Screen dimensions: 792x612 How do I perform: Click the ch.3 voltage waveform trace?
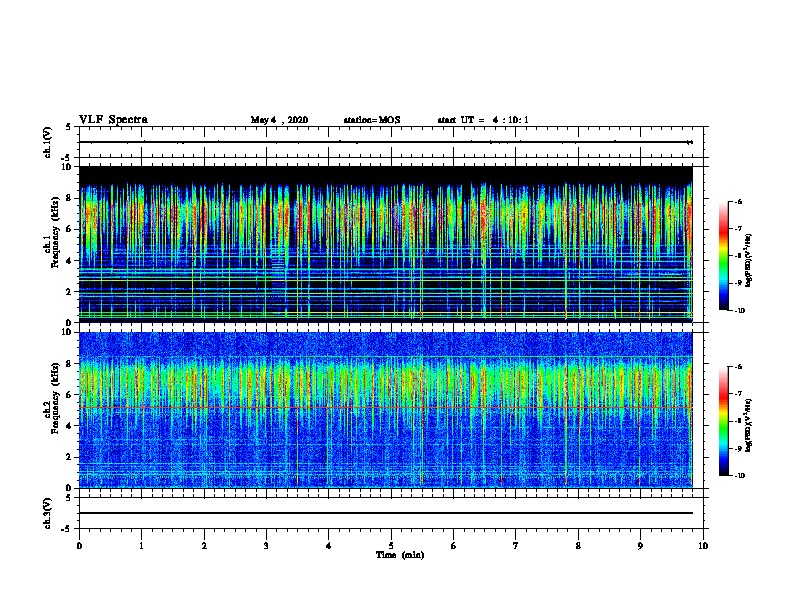click(x=386, y=513)
